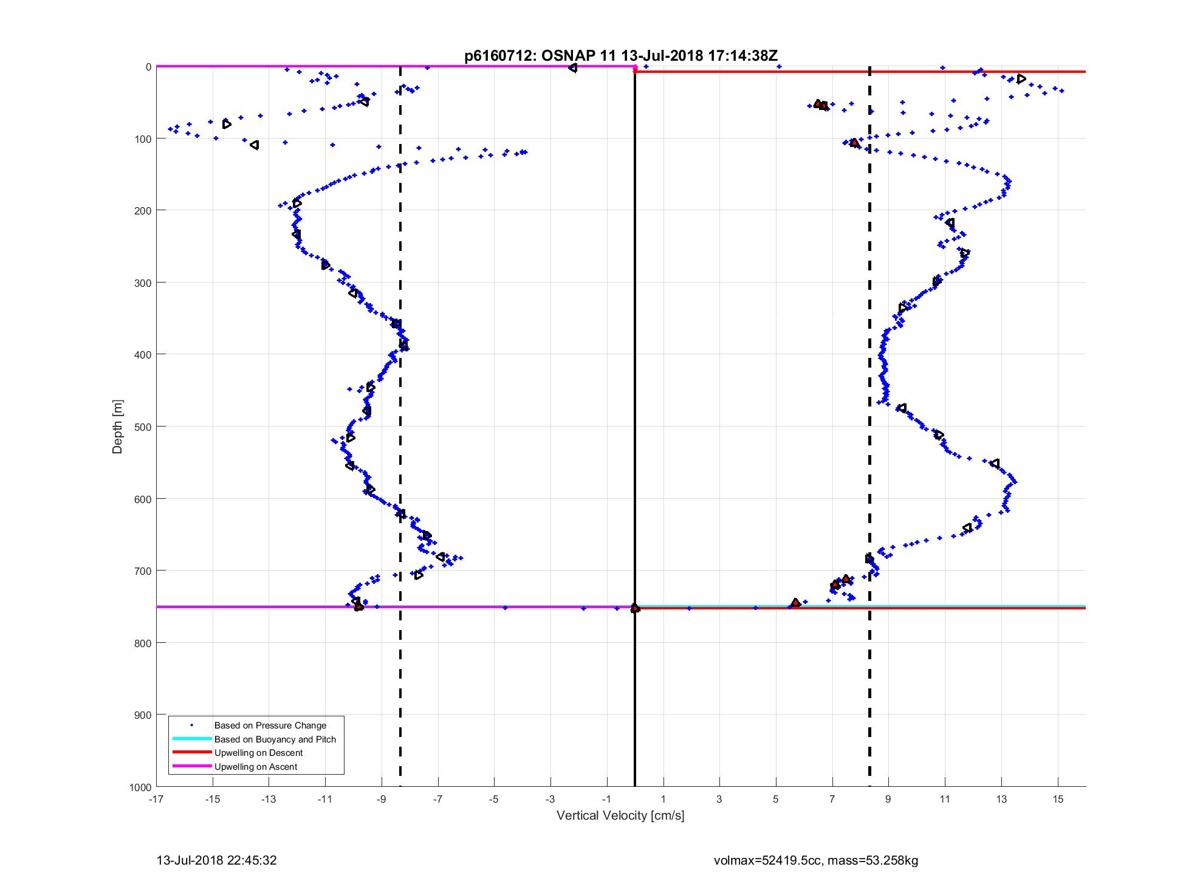1200x885 pixels.
Task: Click the -13 velocity tick label
Action: pyautogui.click(x=269, y=800)
